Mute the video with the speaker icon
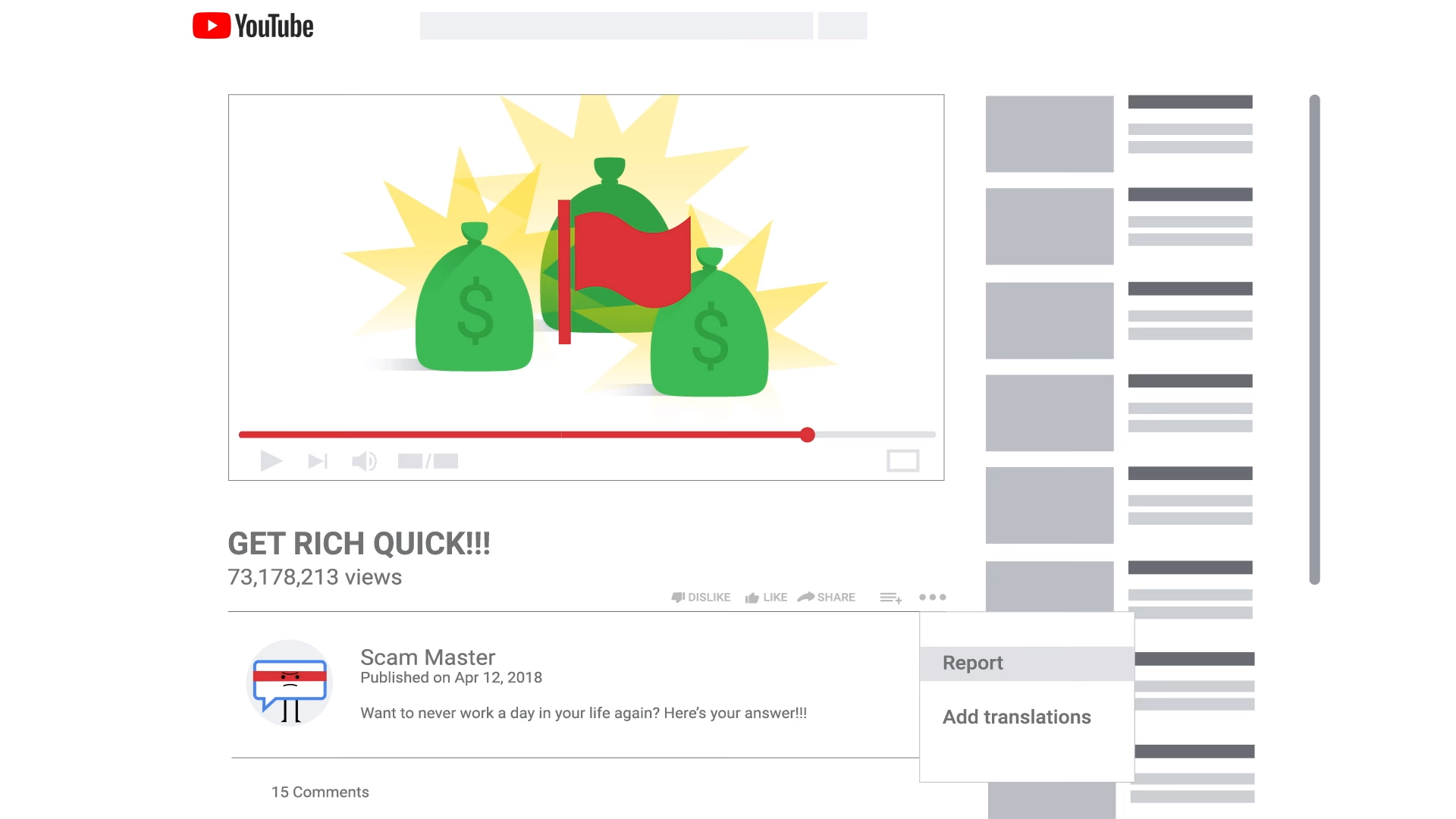 point(364,461)
